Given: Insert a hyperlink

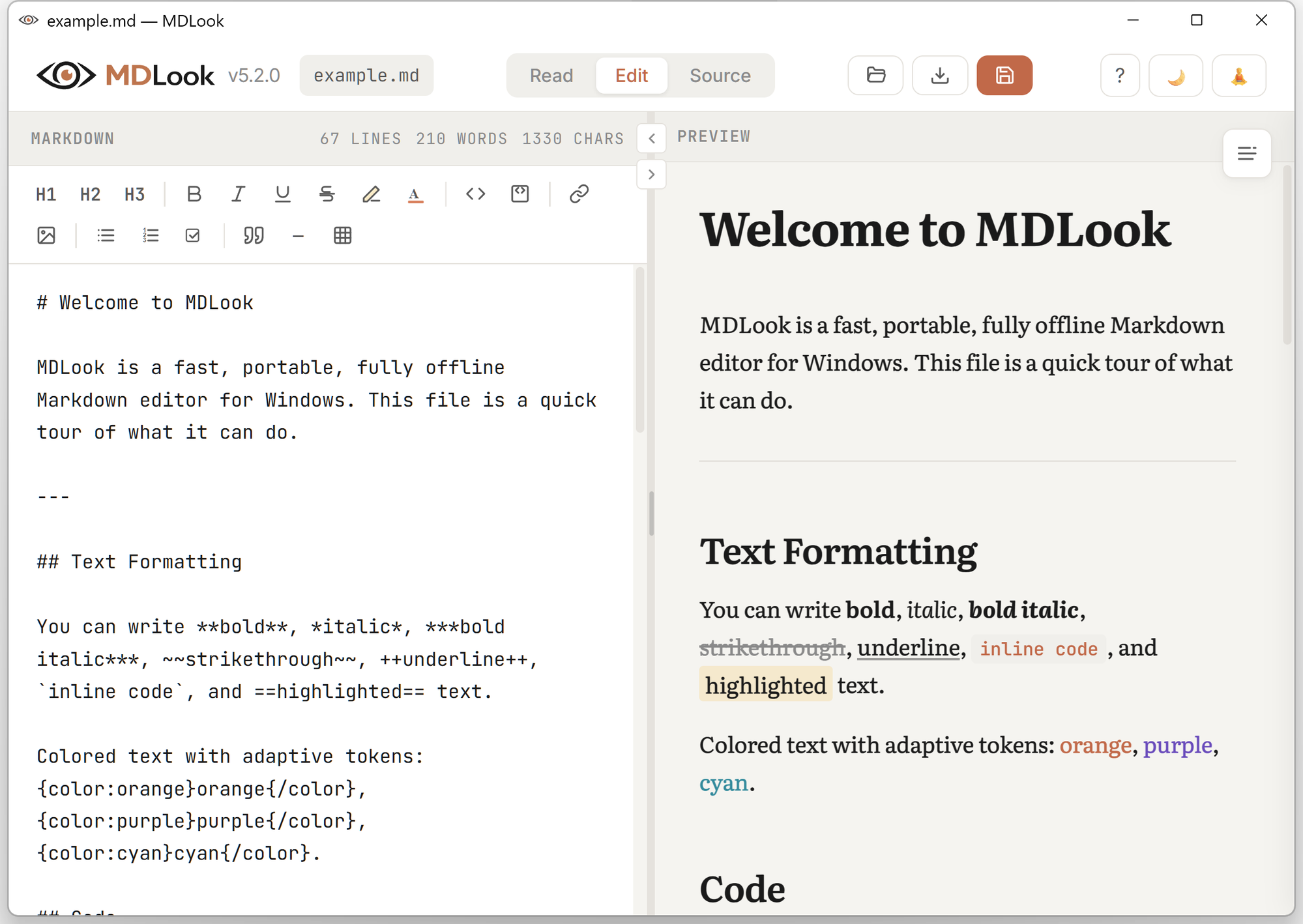Looking at the screenshot, I should pyautogui.click(x=579, y=194).
